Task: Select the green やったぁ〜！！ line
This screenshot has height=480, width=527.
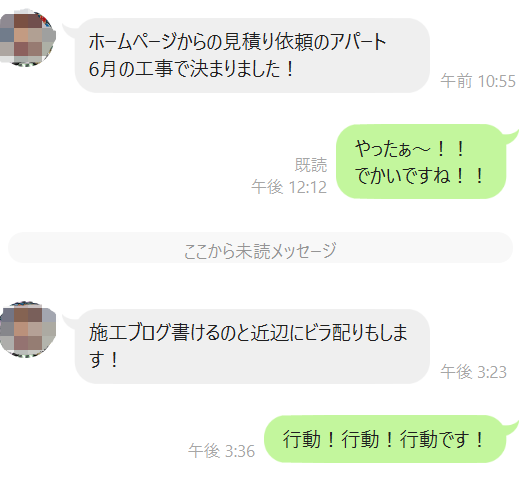Action: (410, 149)
